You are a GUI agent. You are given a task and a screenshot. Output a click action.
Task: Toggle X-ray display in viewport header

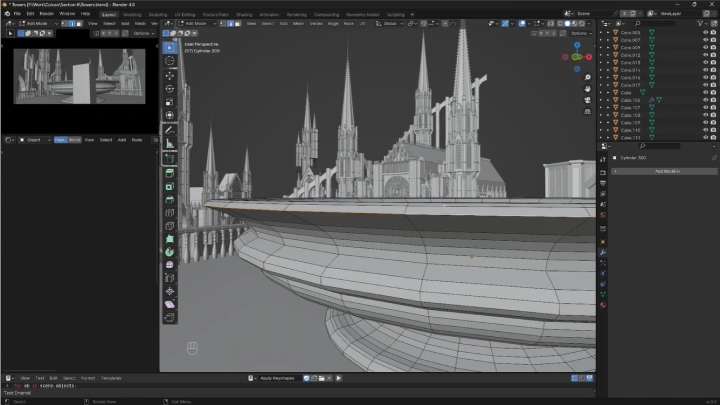point(551,23)
